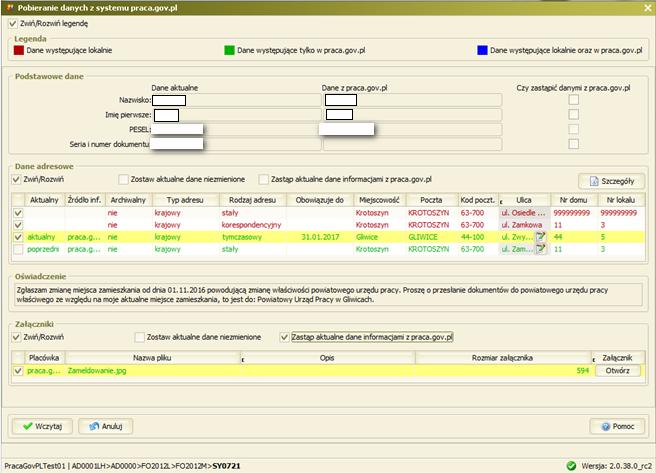
Task: Open the Szczegóły details button
Action: [x=611, y=181]
